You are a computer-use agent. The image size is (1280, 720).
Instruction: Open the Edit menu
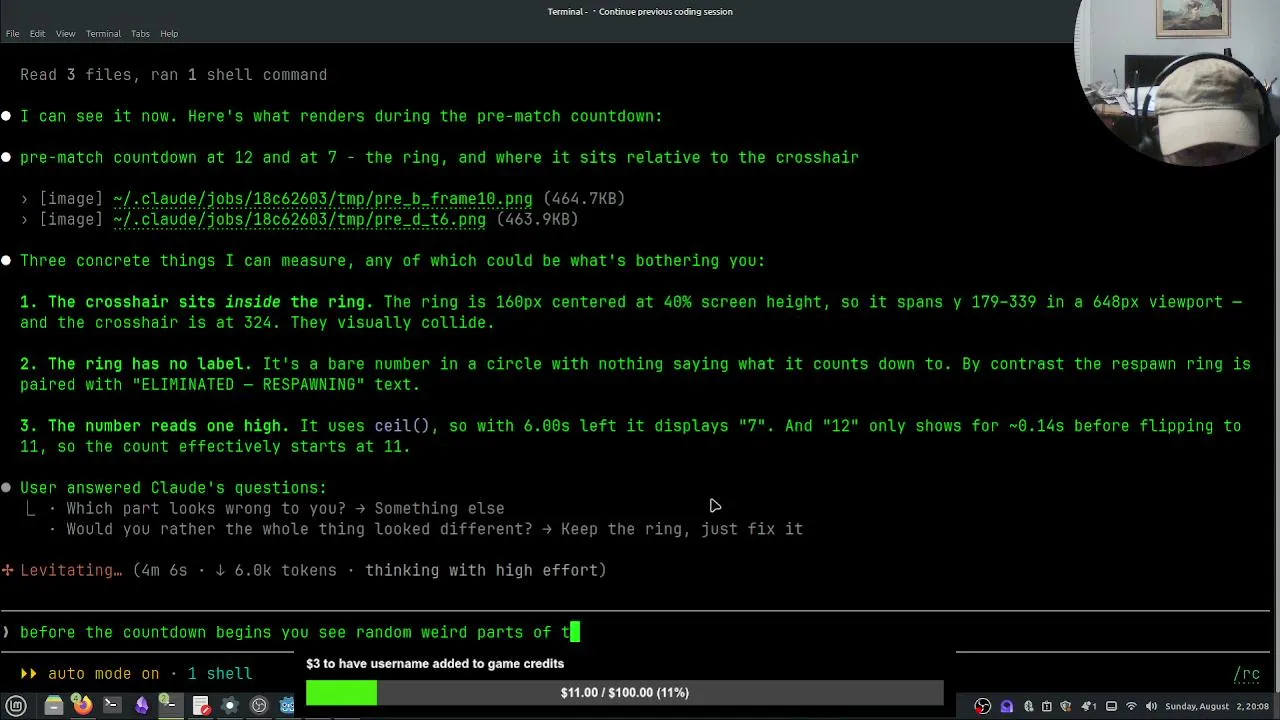pyautogui.click(x=37, y=34)
